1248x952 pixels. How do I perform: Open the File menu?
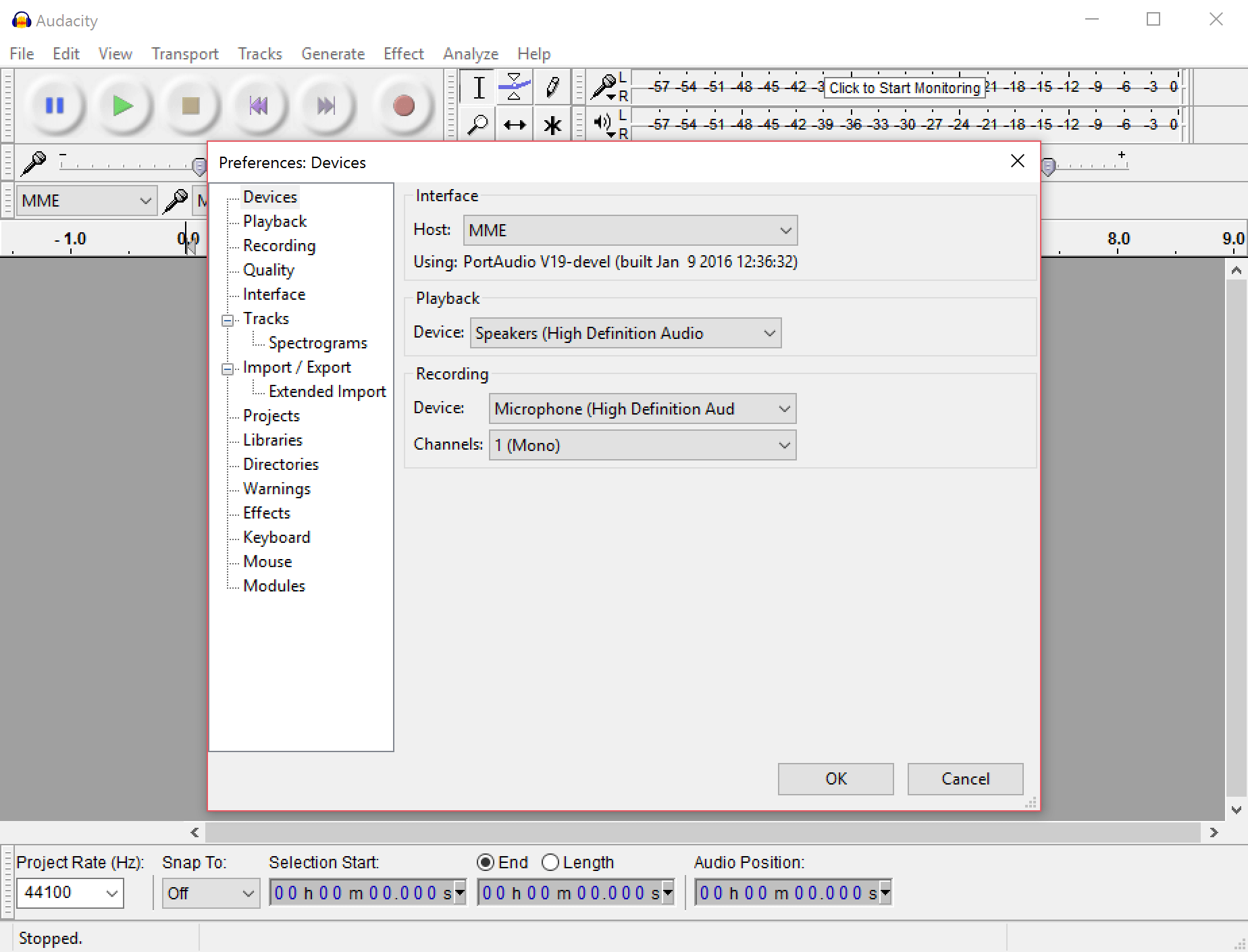(x=22, y=53)
